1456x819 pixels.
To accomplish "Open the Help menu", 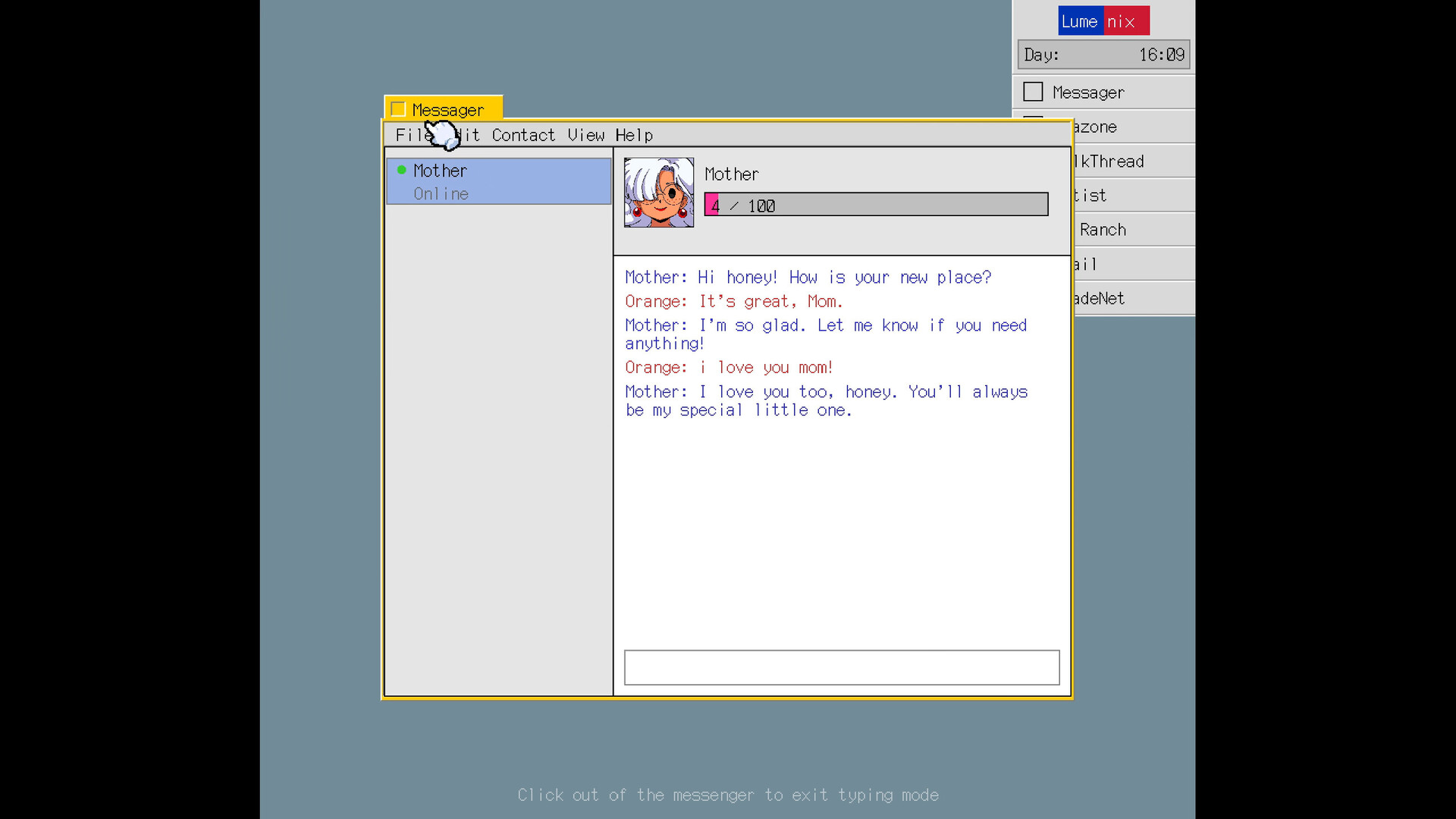I will point(634,135).
